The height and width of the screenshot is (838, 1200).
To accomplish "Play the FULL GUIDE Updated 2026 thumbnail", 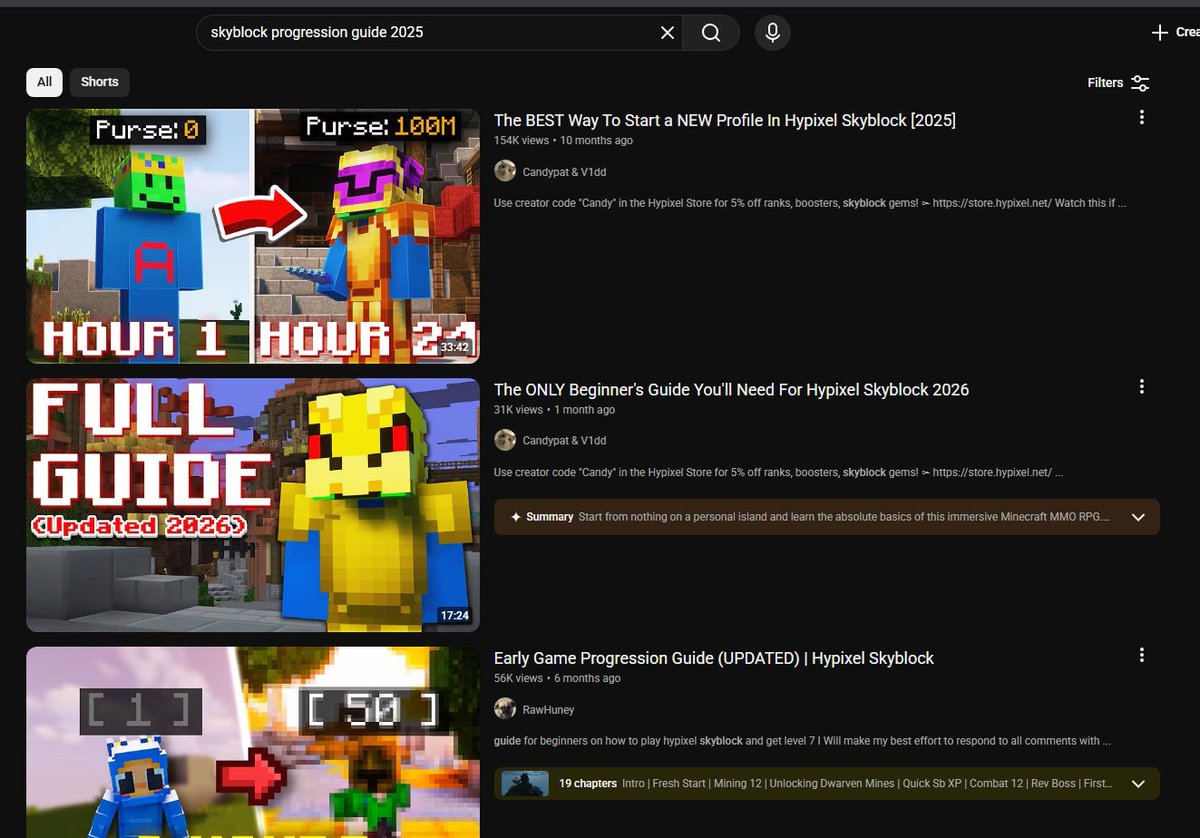I will pos(253,505).
